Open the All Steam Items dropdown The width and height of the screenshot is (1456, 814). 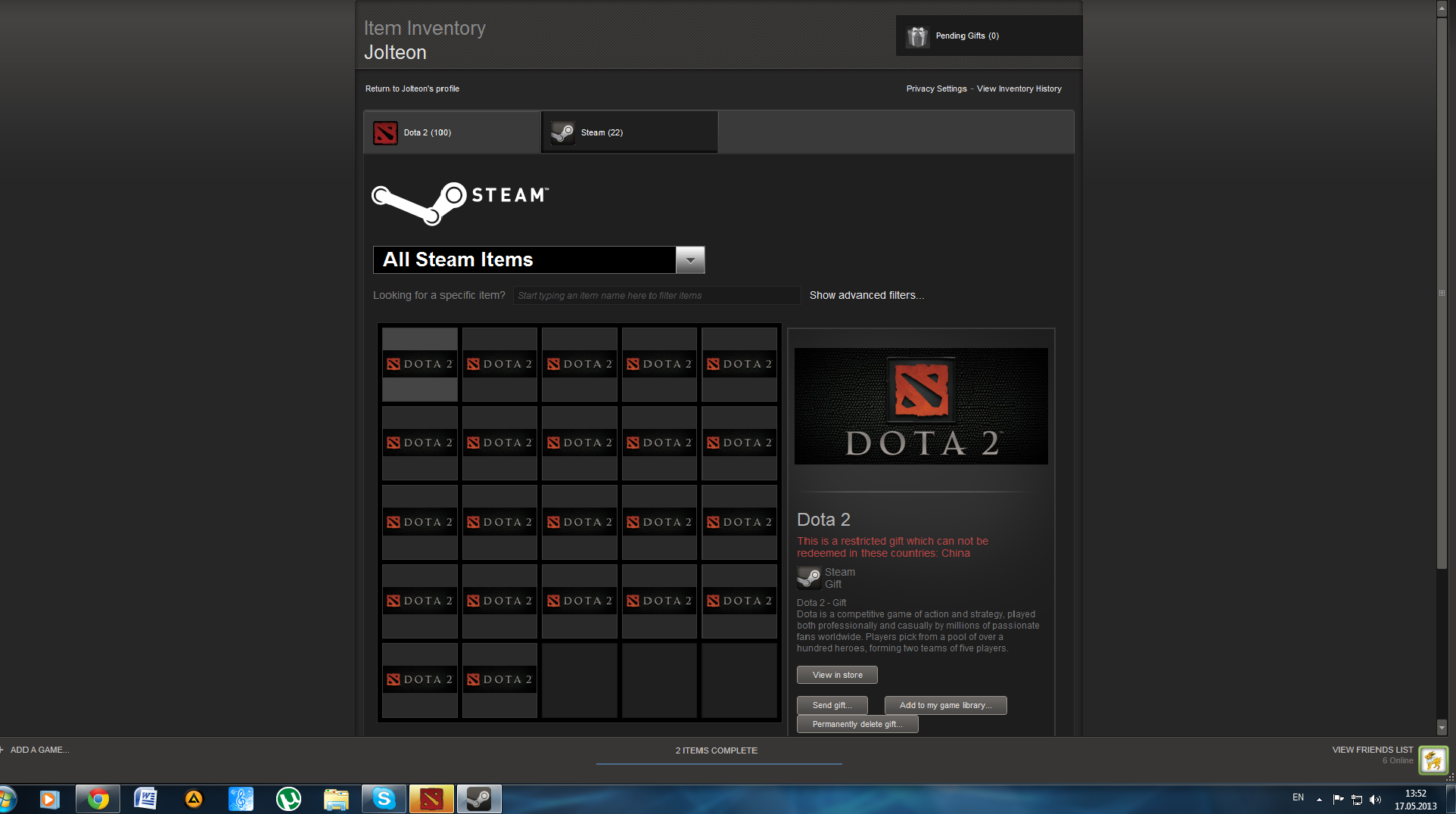click(539, 259)
